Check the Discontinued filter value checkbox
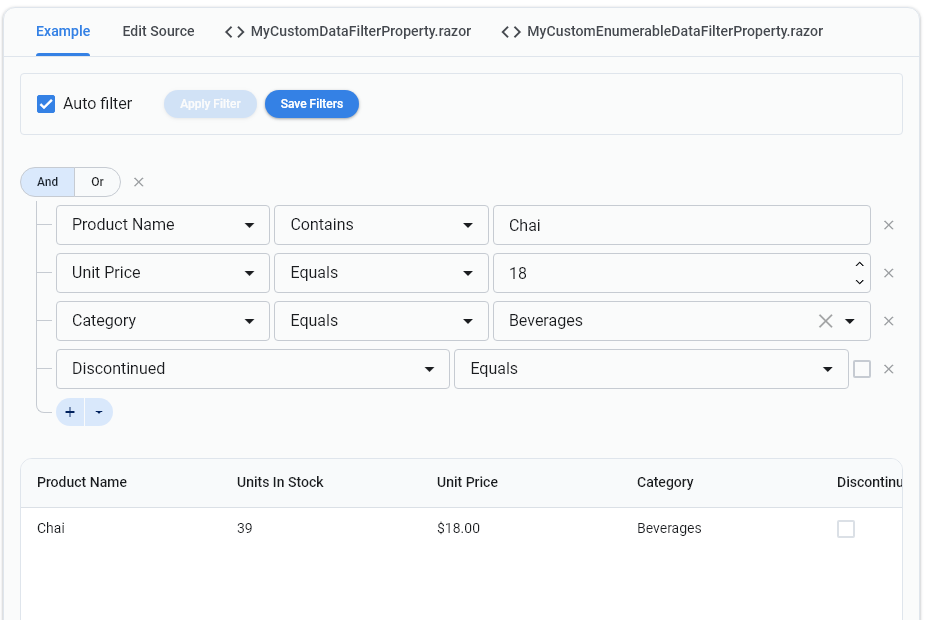This screenshot has width=928, height=620. 861,368
